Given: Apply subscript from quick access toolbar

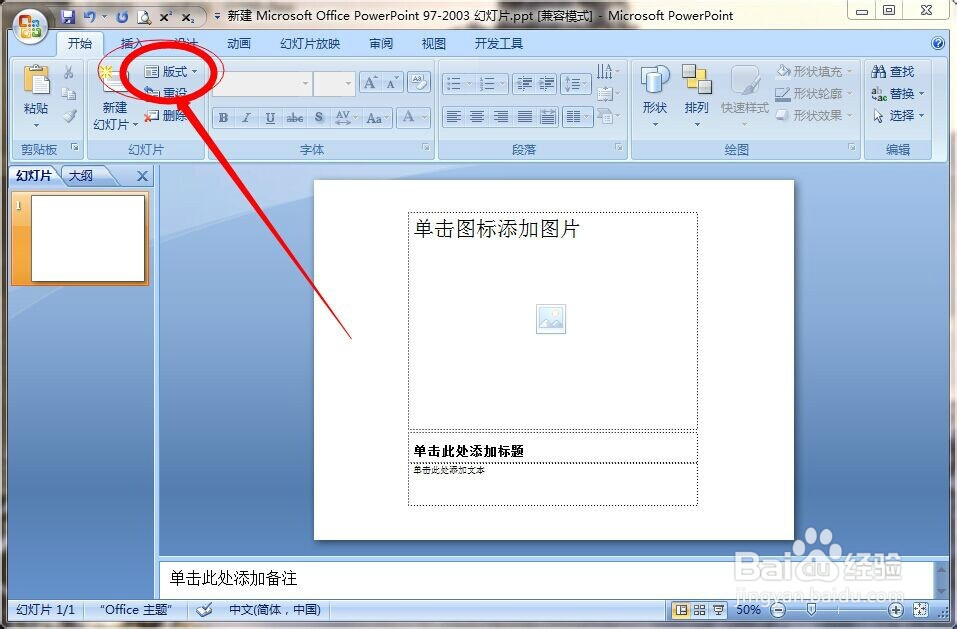Looking at the screenshot, I should tap(187, 16).
